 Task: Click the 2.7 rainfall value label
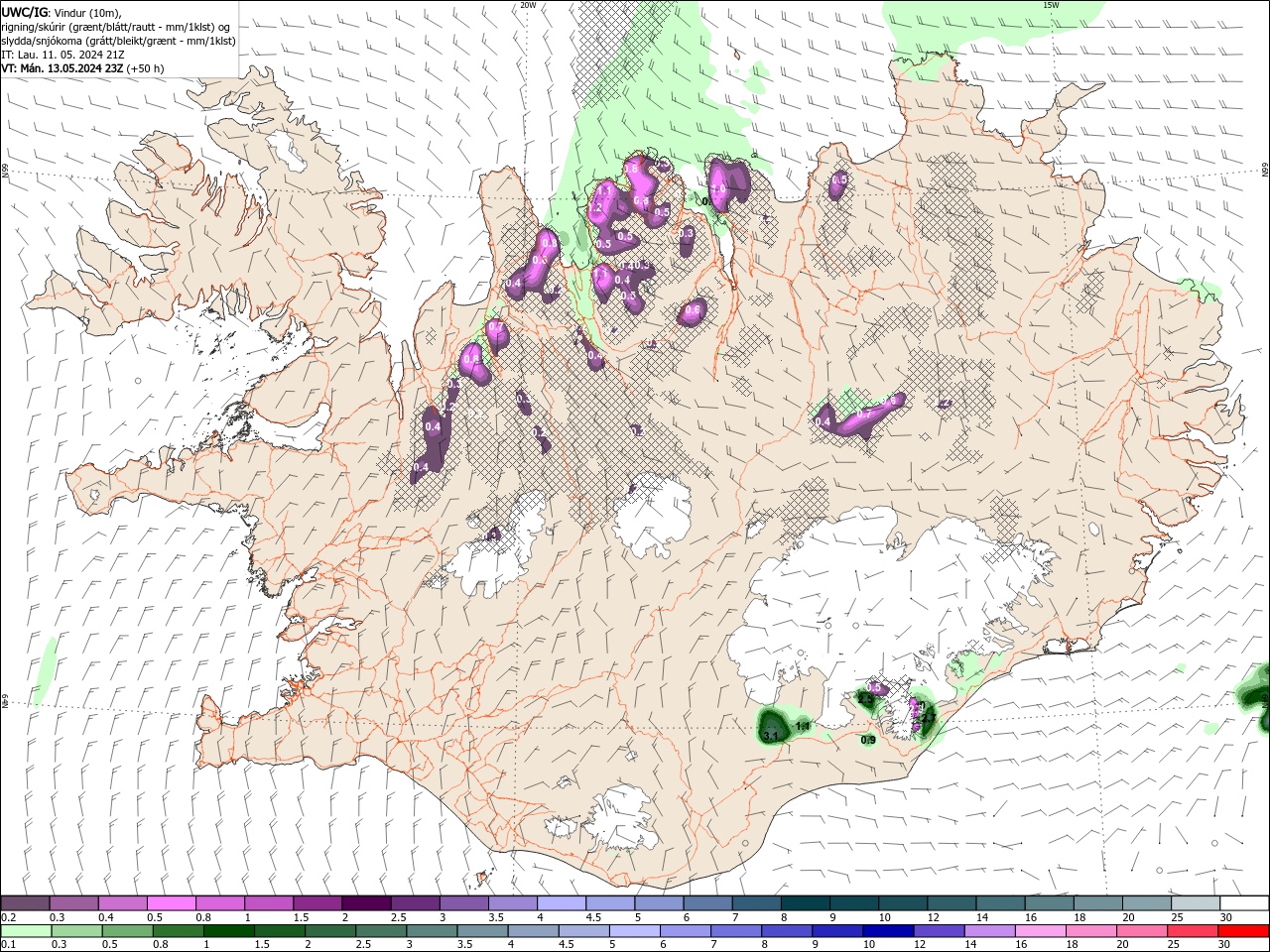click(x=929, y=718)
